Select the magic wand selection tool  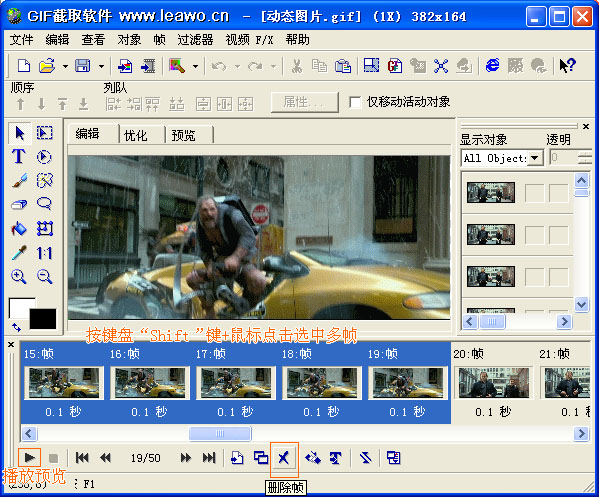click(44, 180)
